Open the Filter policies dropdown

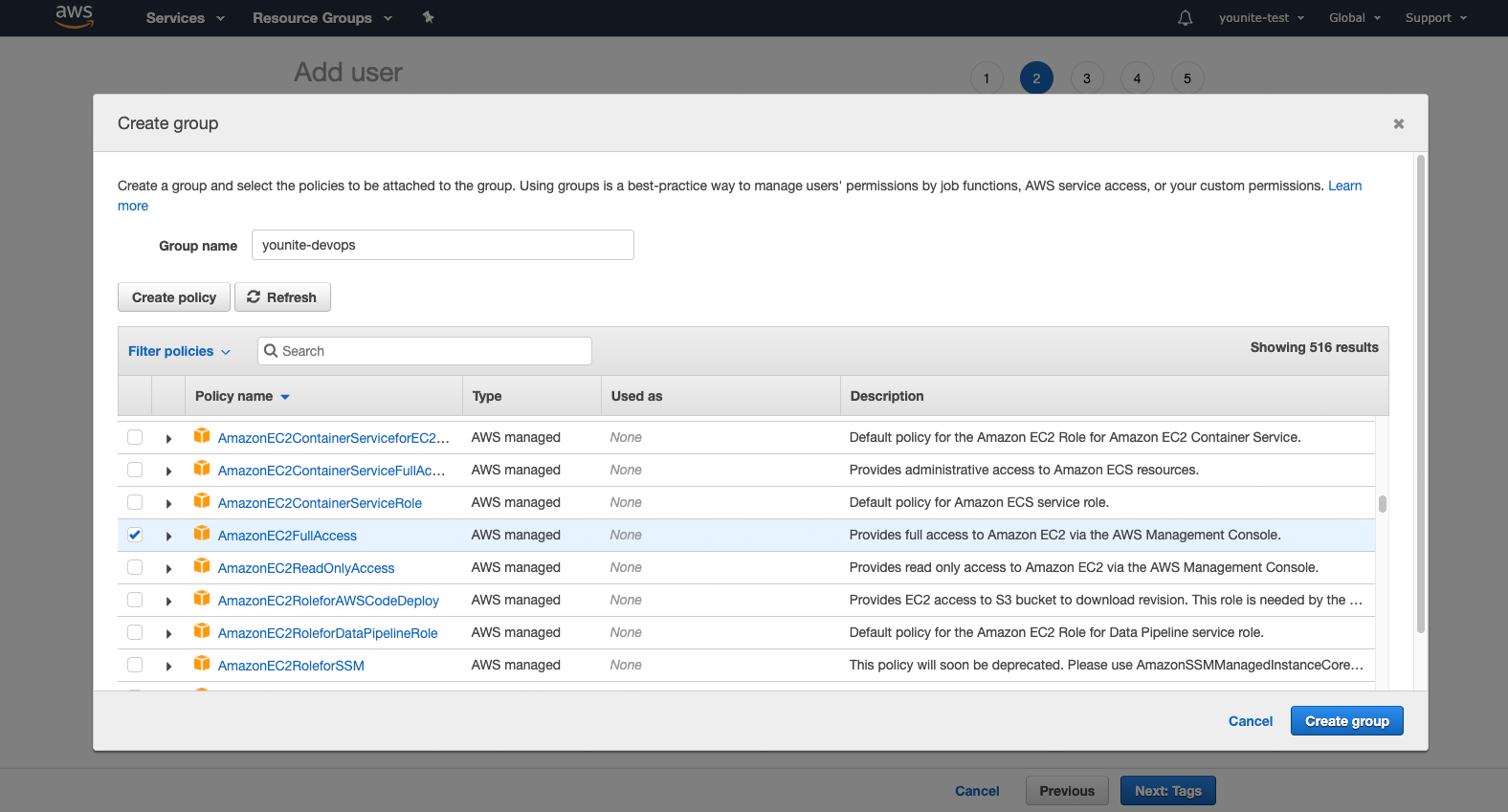(x=179, y=351)
